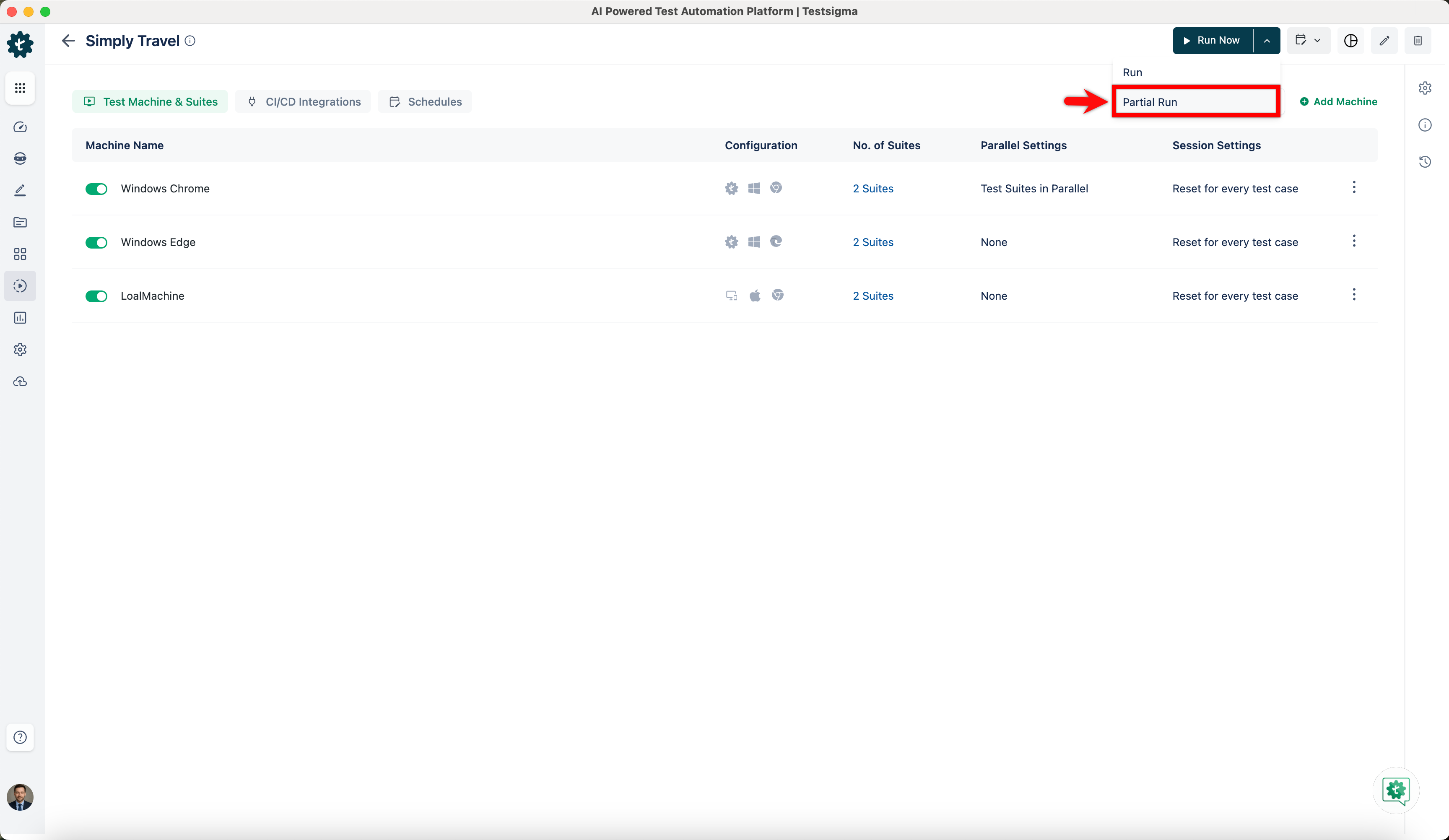Open the three-dot menu for Windows Edge
This screenshot has height=840, width=1449.
[x=1353, y=241]
